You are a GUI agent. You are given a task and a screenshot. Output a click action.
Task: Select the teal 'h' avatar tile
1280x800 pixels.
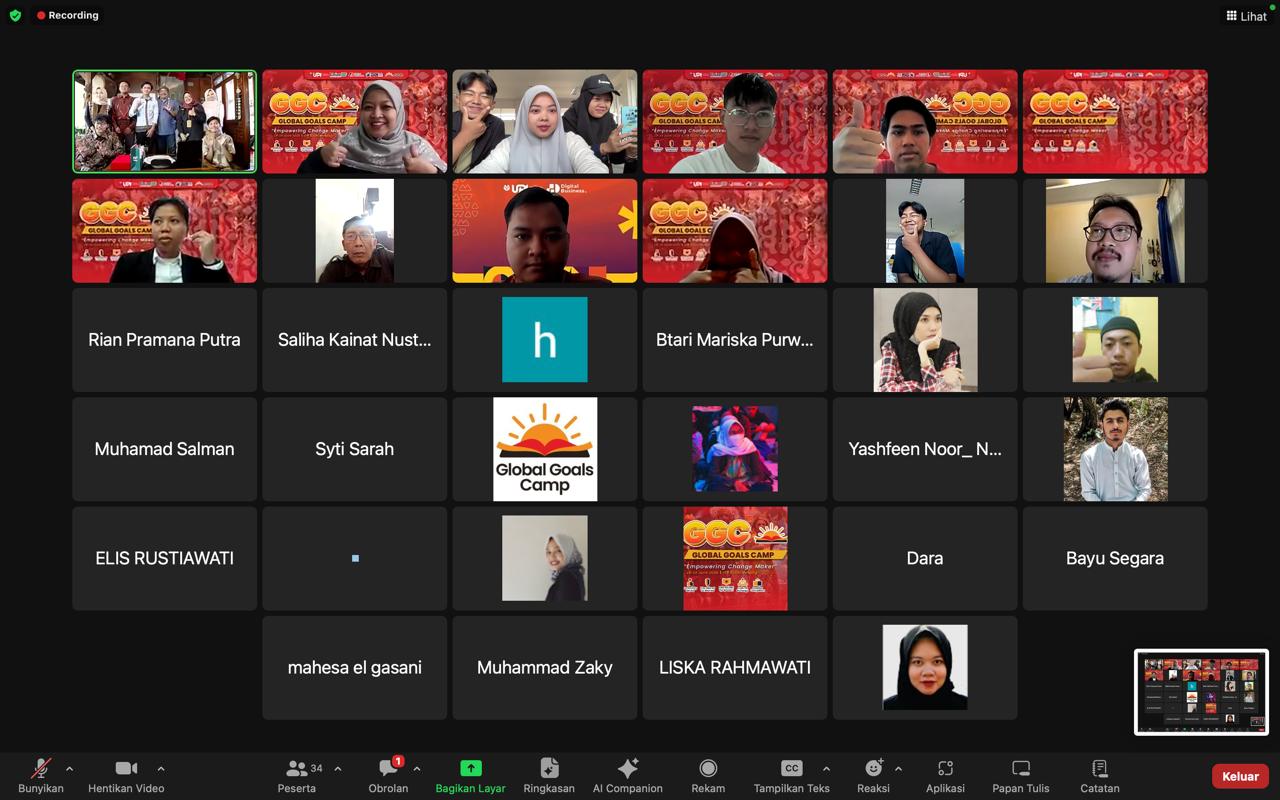tap(544, 340)
